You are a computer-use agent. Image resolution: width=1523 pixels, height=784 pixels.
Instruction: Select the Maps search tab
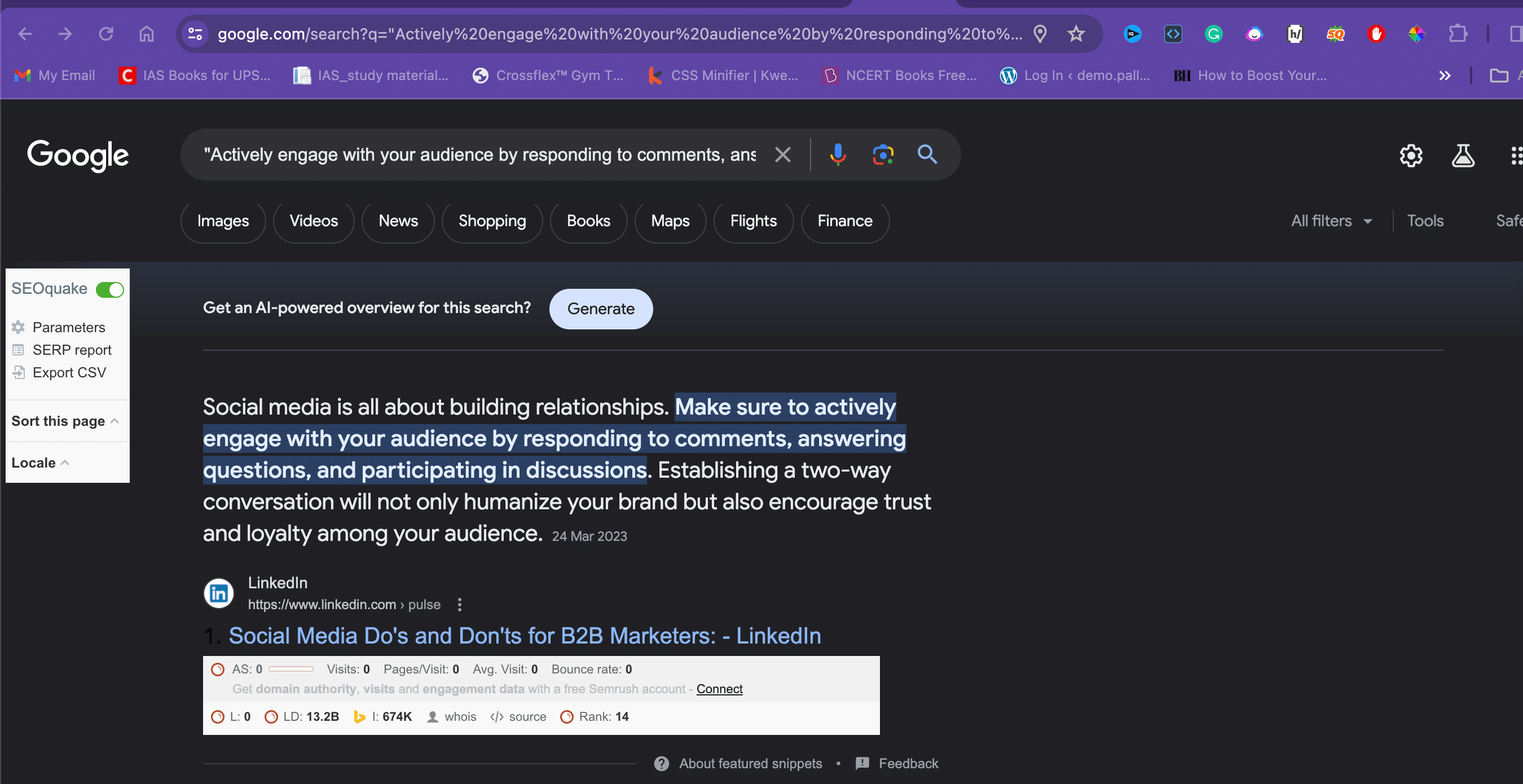[x=670, y=221]
